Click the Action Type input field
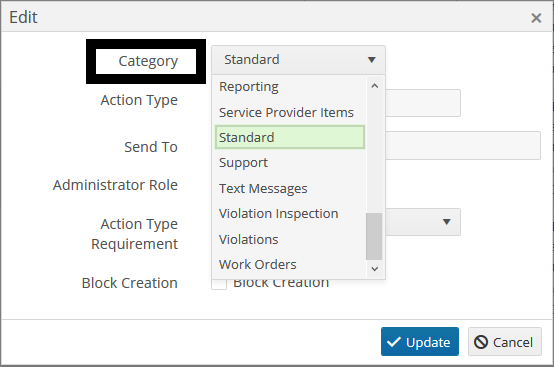The image size is (554, 367). 423,103
